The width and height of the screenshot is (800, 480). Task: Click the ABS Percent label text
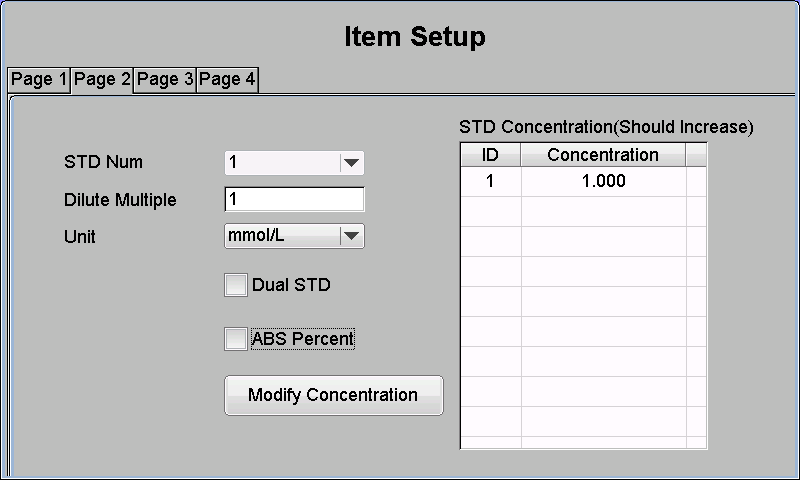[x=303, y=339]
